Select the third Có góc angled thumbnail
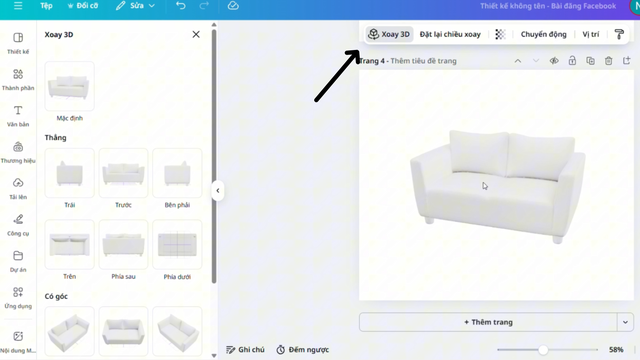 point(177,331)
